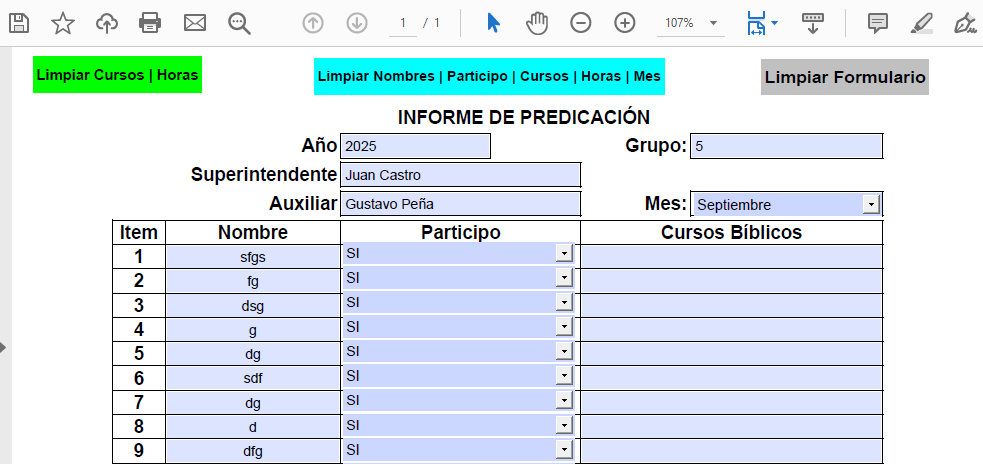
Task: Activate the selection arrow tool
Action: [x=493, y=23]
